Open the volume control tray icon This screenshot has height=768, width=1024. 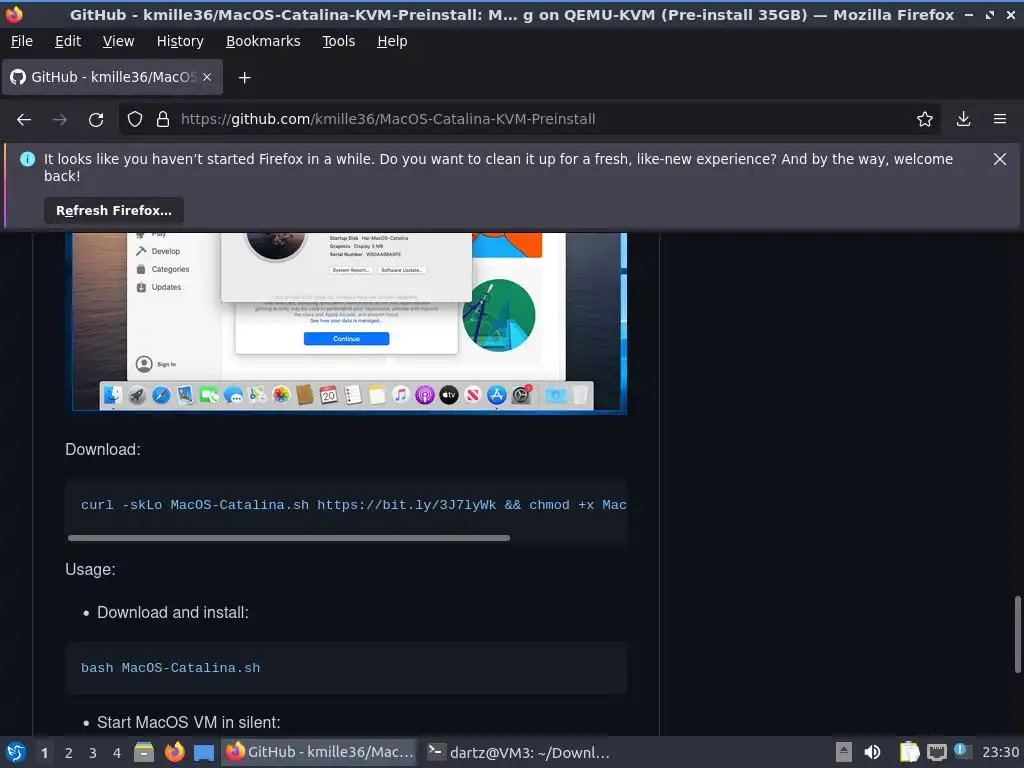pyautogui.click(x=872, y=752)
